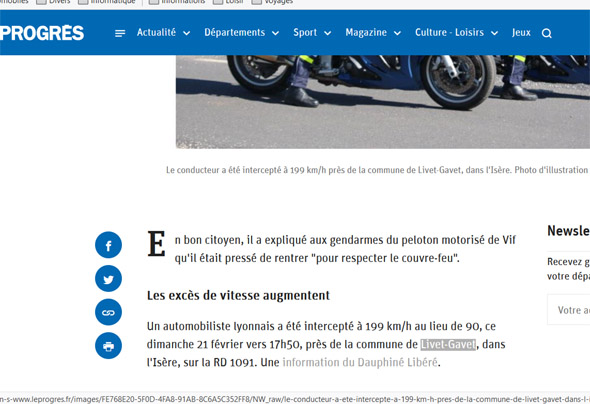Click the text 'n bon citoyen, il a expliqué'
This screenshot has width=590, height=404.
252,240
